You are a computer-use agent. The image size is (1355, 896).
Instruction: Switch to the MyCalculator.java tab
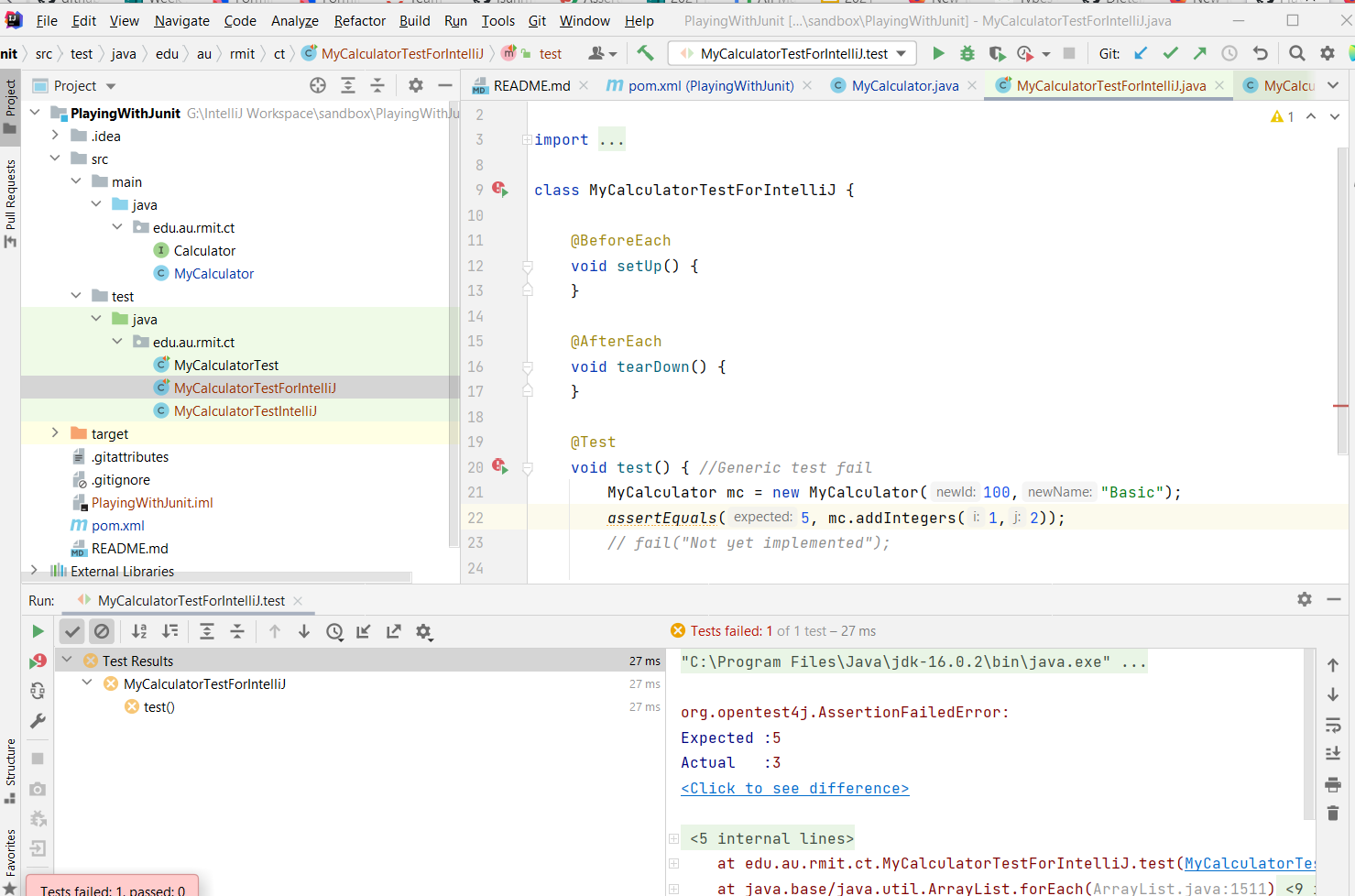[904, 85]
